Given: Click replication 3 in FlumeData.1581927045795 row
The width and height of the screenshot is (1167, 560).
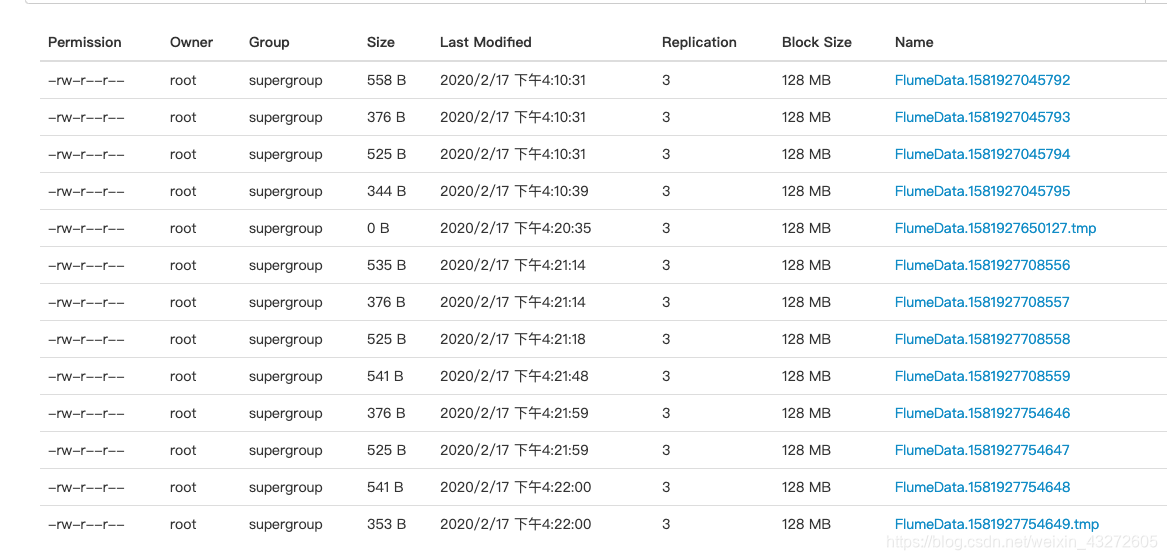Looking at the screenshot, I should pyautogui.click(x=666, y=191).
